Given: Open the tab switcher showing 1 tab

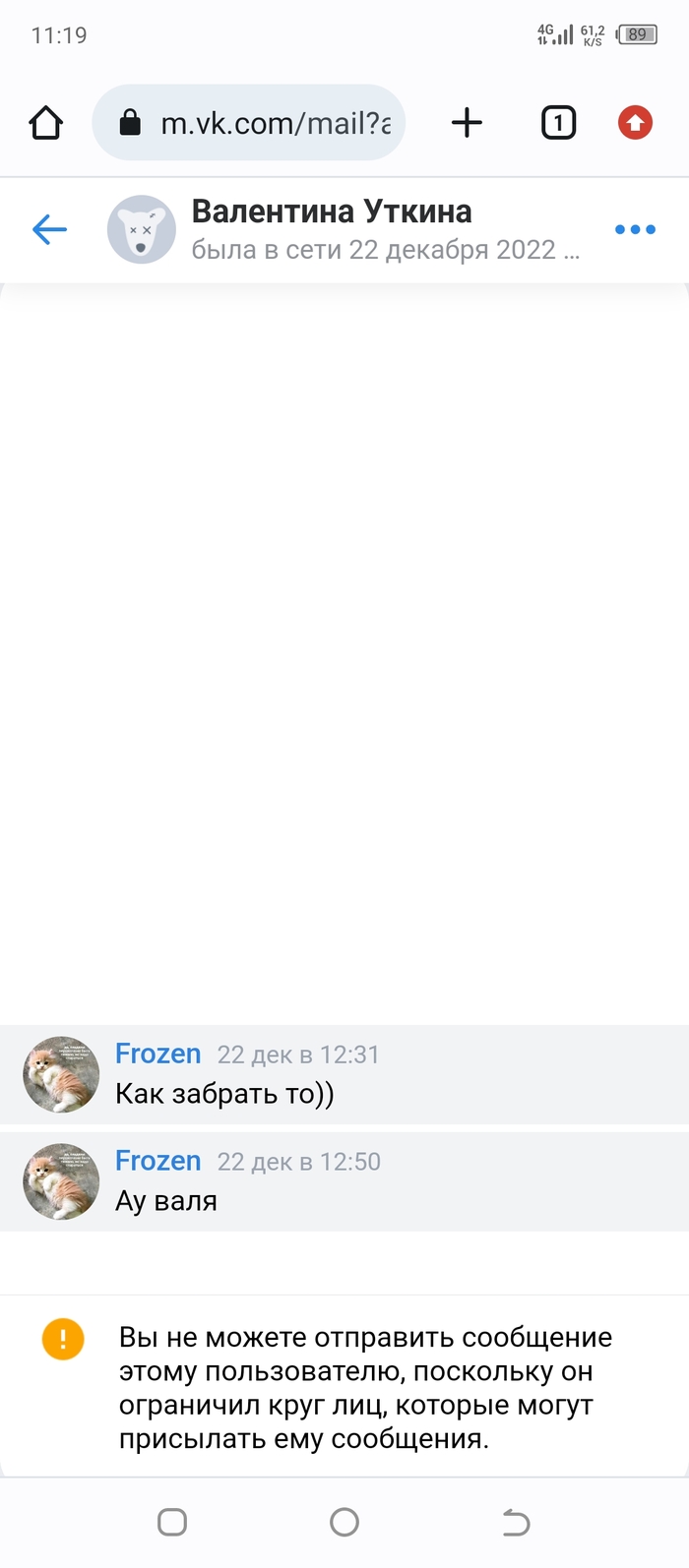Looking at the screenshot, I should (558, 123).
